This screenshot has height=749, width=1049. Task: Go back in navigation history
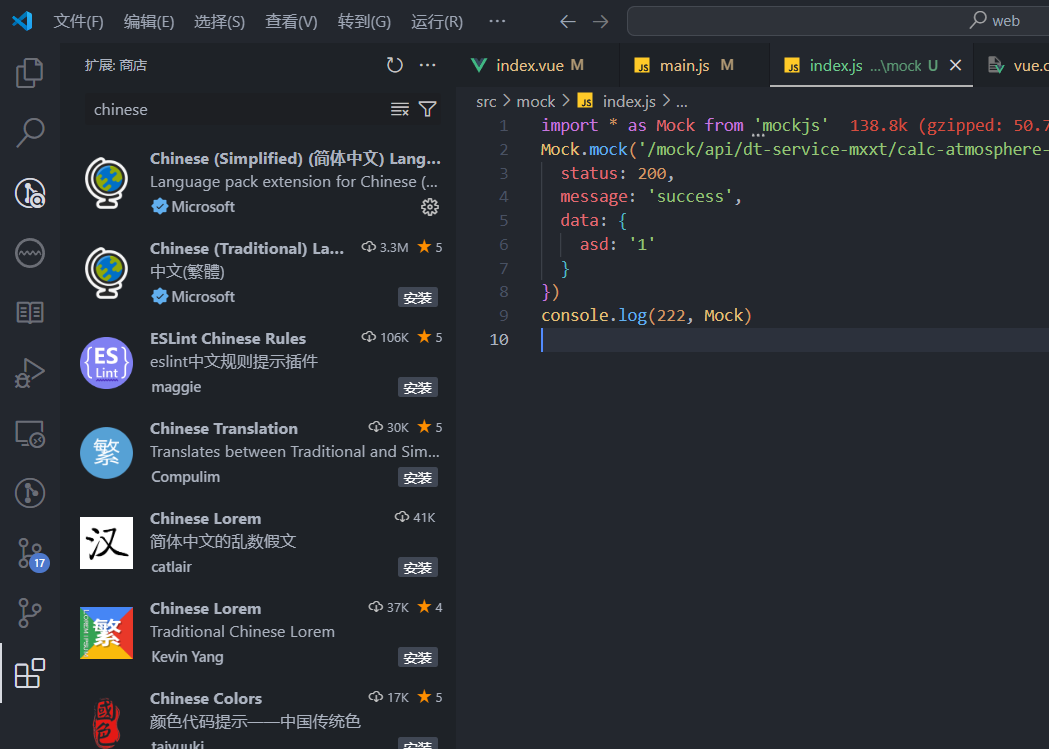click(567, 21)
